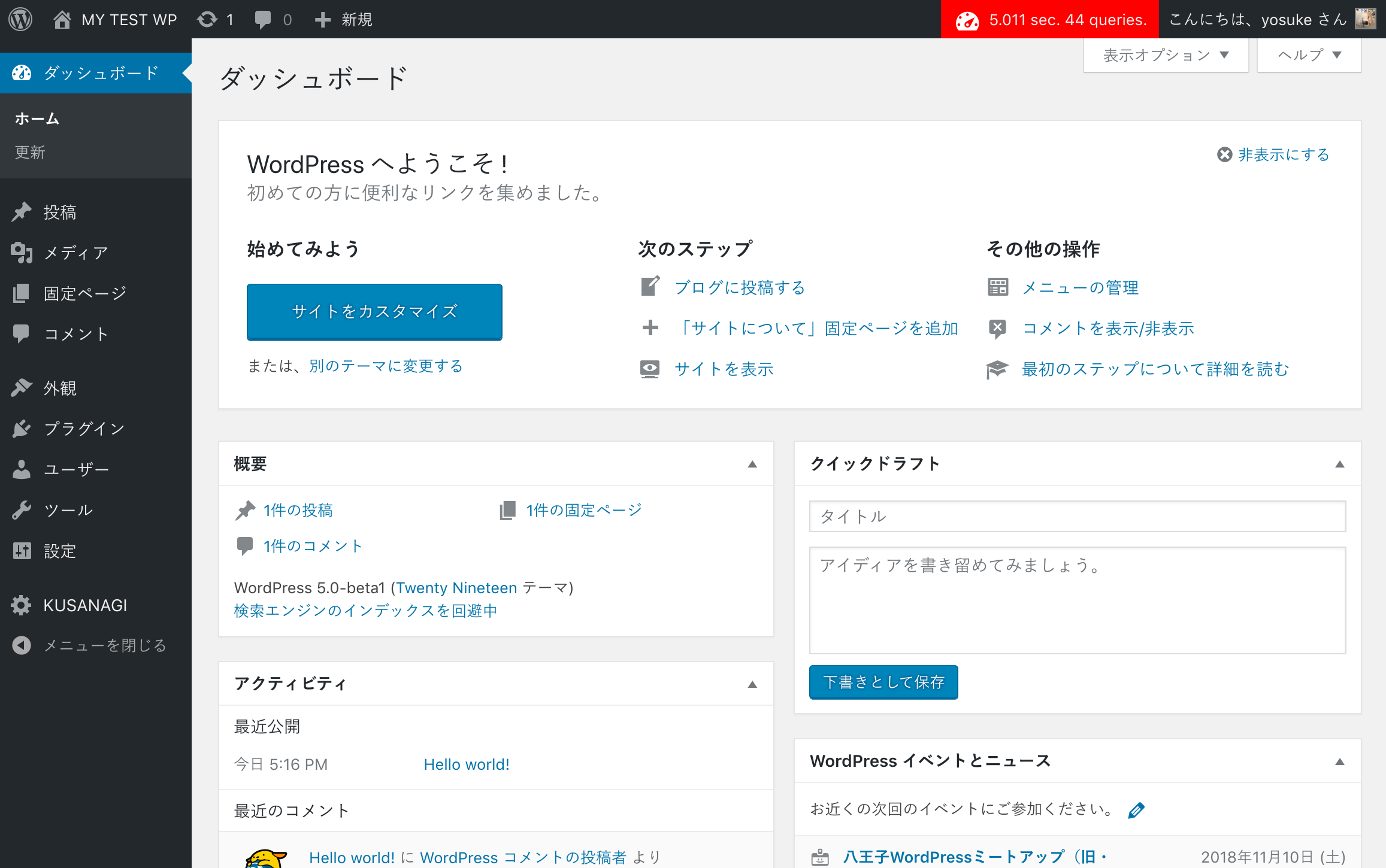Click the updates refresh icon in admin bar

point(207,19)
